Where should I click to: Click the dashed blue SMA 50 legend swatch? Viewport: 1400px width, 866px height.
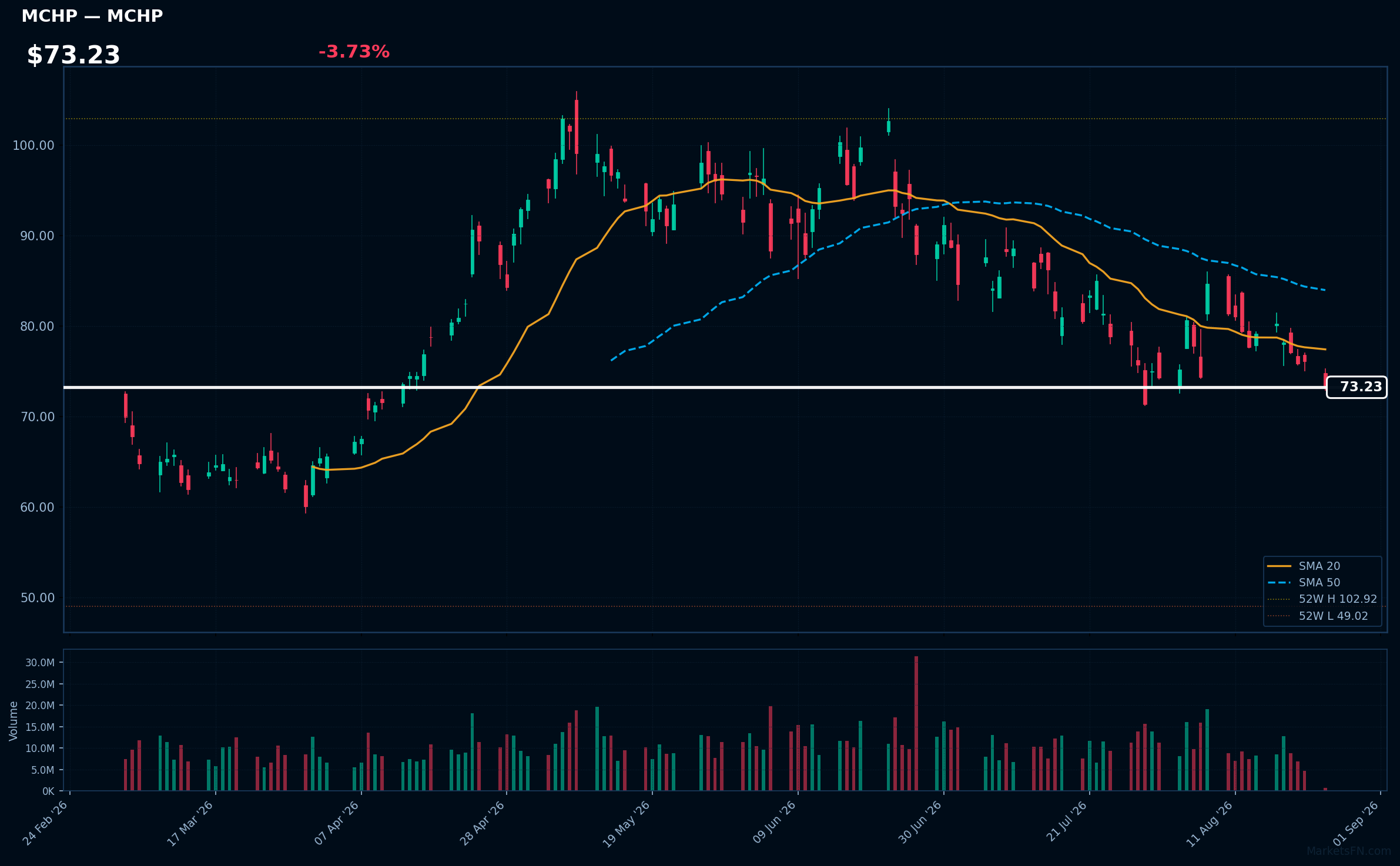1279,583
